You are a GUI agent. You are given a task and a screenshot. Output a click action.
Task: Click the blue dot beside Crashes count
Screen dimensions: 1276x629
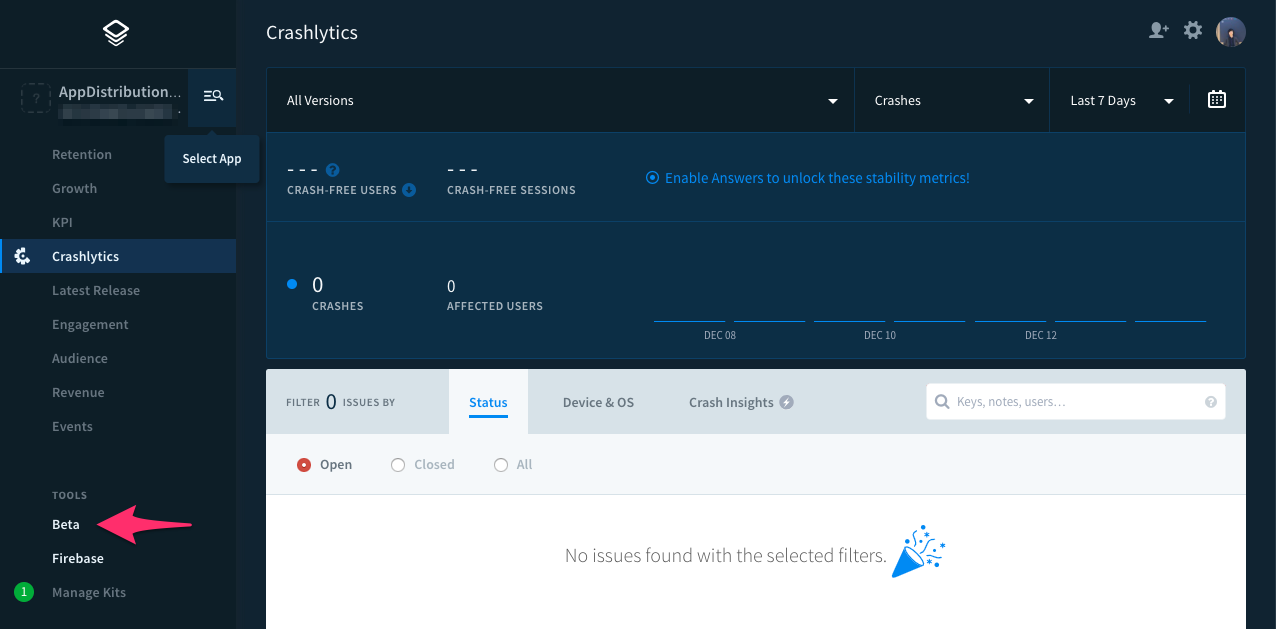(x=292, y=284)
